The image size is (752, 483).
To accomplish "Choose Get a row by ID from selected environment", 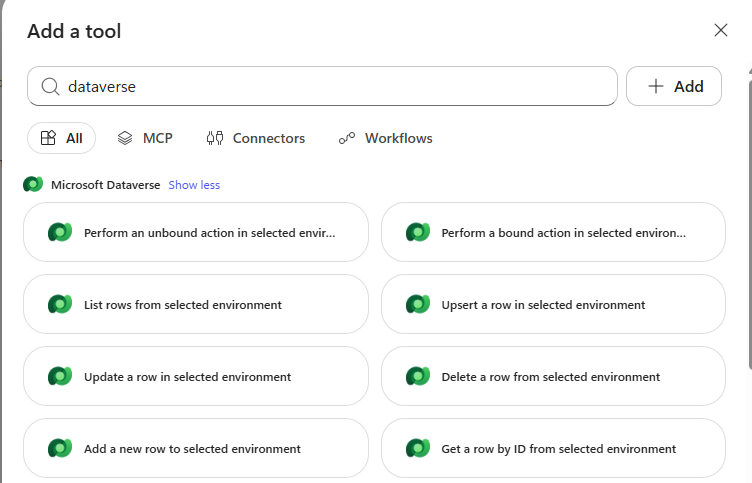I will pyautogui.click(x=553, y=448).
